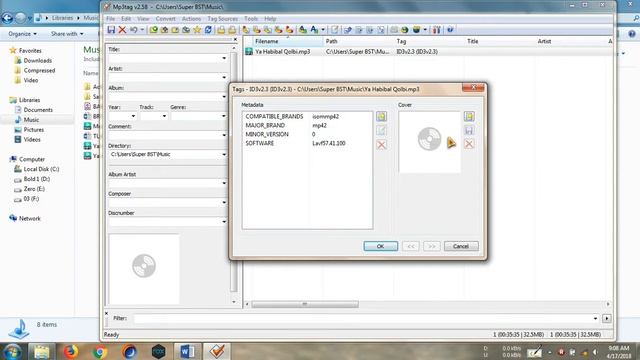This screenshot has height=360, width=640.
Task: Click Edit field icon beside Metadata list
Action: pyautogui.click(x=381, y=131)
